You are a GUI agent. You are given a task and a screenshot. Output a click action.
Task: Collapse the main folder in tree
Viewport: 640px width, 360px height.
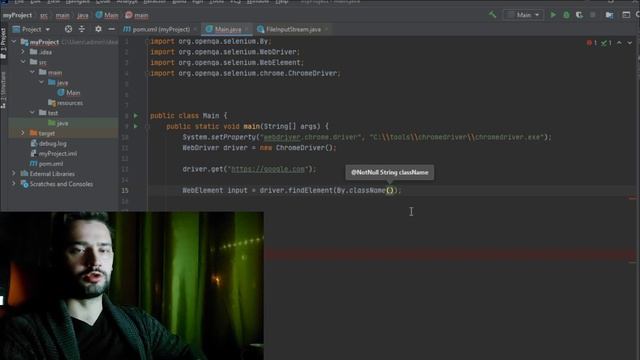click(x=32, y=72)
